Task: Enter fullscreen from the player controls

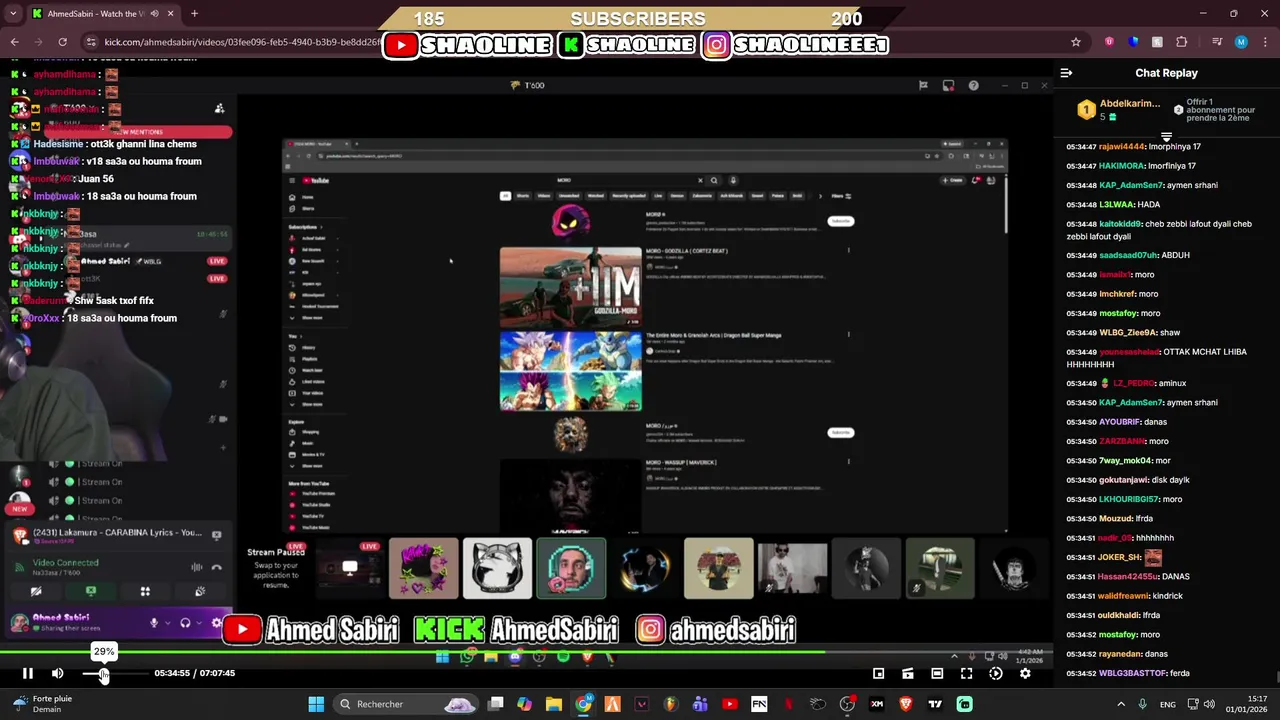Action: 966,674
